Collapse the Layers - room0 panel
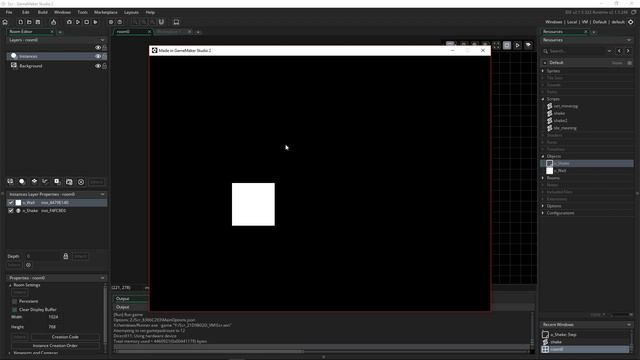This screenshot has height=360, width=640. point(102,40)
